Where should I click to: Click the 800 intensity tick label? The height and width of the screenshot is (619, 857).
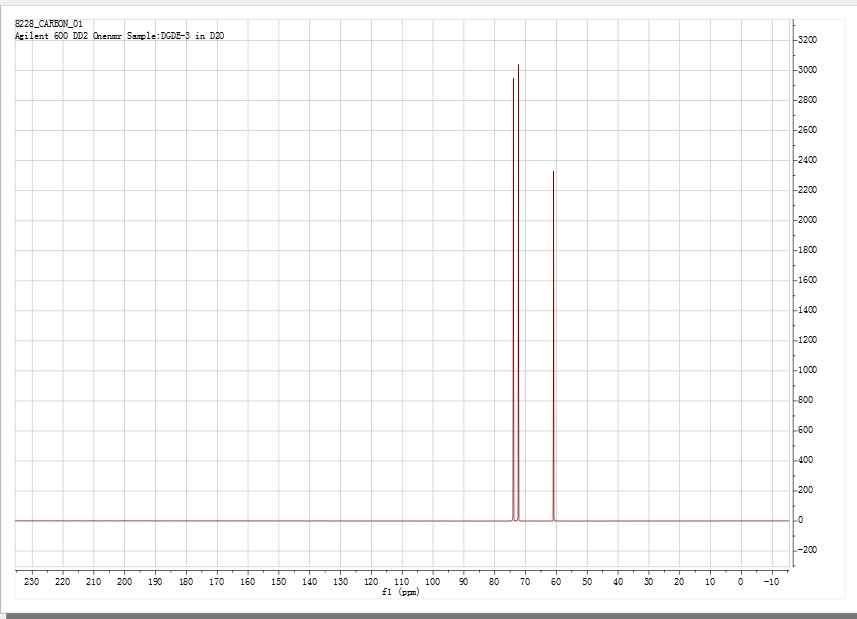click(806, 400)
